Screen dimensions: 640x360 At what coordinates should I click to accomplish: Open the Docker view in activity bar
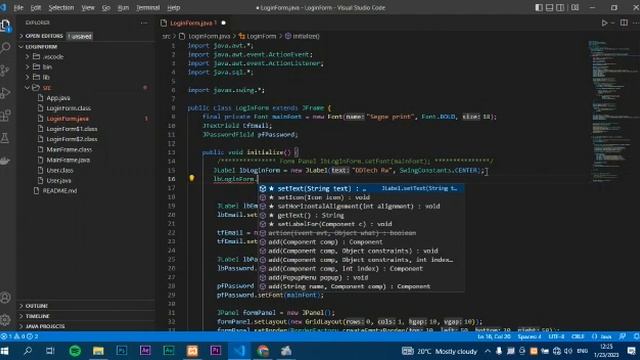click(6, 160)
